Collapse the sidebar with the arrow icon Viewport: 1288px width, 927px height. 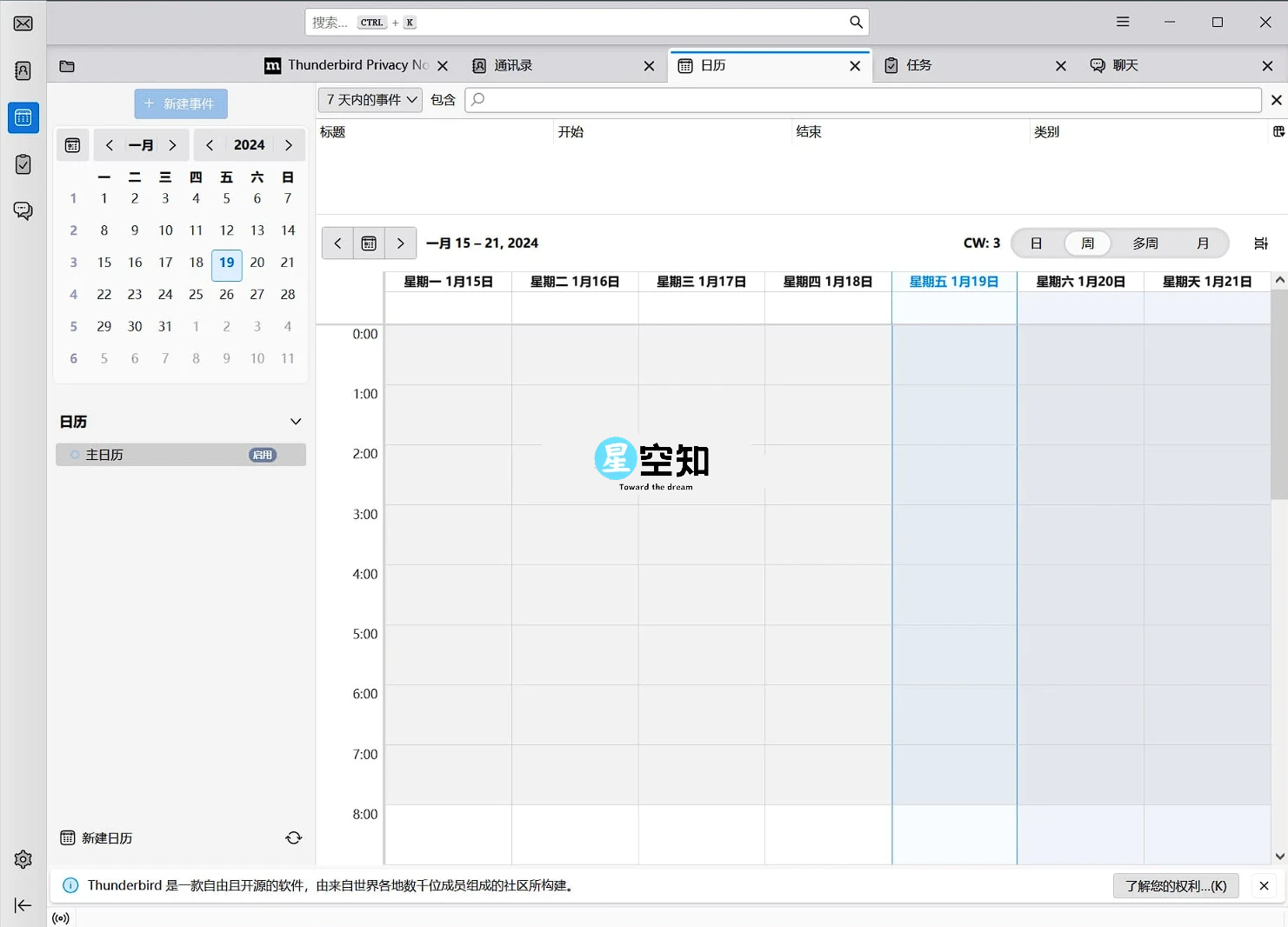click(23, 905)
